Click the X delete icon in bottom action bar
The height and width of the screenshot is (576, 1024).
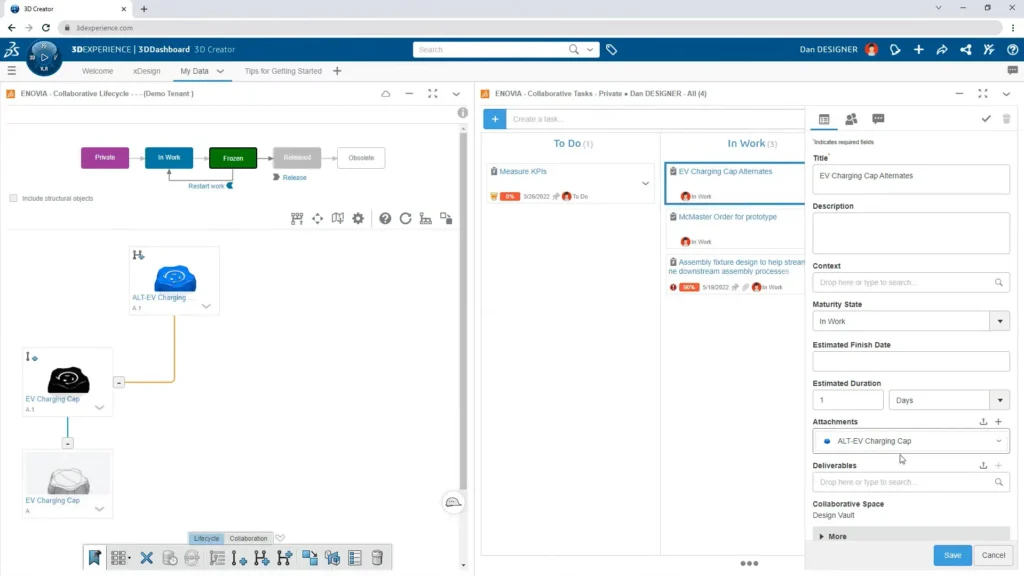pos(146,558)
